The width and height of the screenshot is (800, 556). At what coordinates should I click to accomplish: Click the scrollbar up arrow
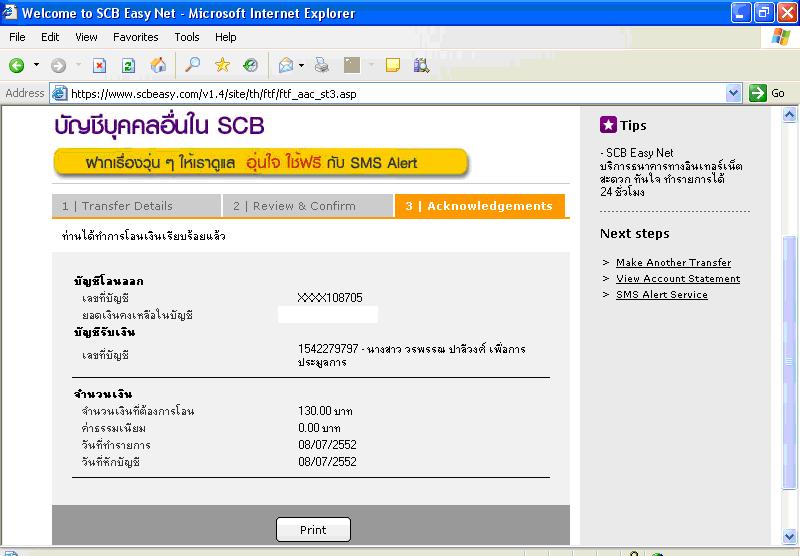click(789, 115)
